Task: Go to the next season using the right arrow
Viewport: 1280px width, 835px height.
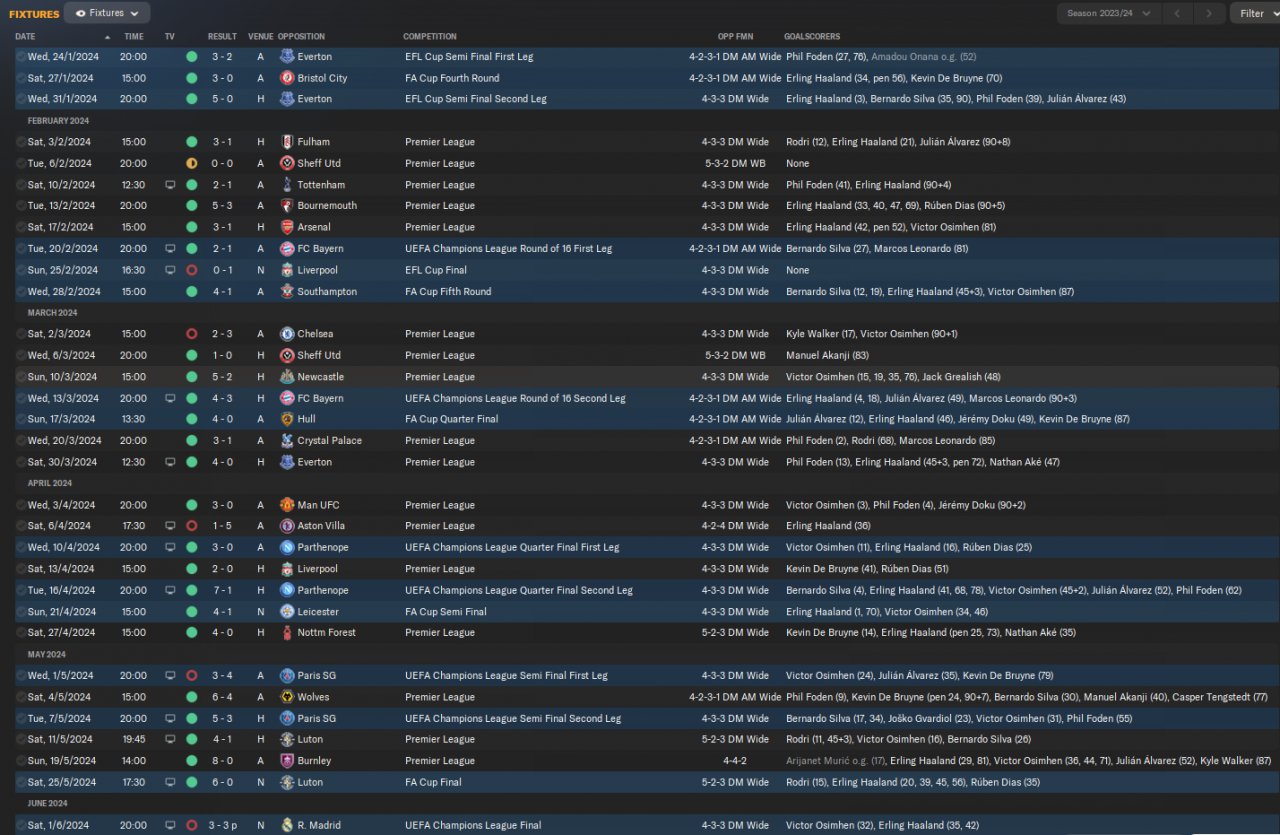Action: [1210, 13]
